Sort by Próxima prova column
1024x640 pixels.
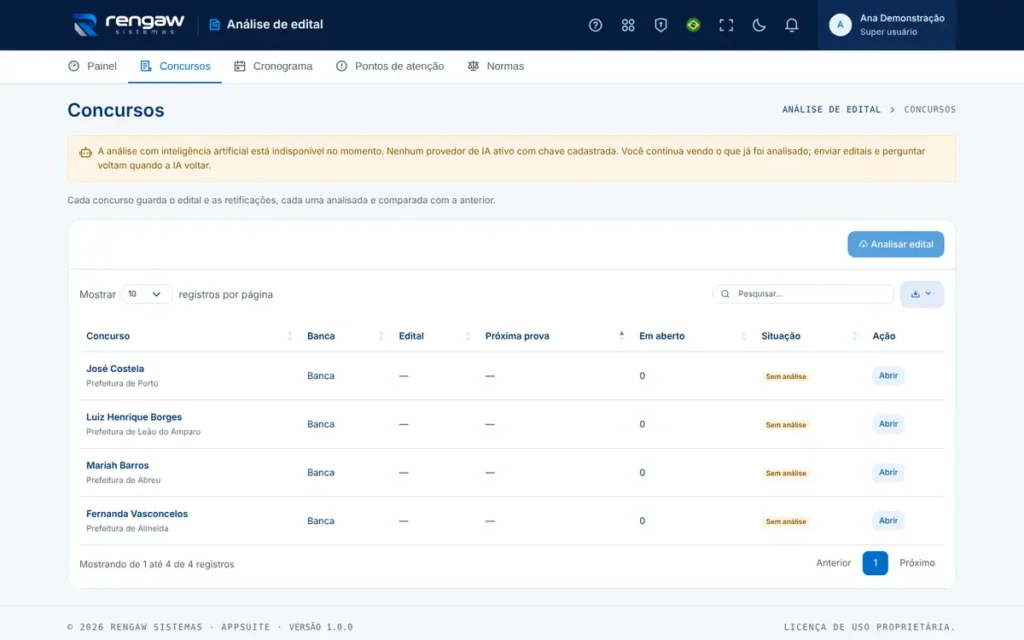(x=554, y=336)
